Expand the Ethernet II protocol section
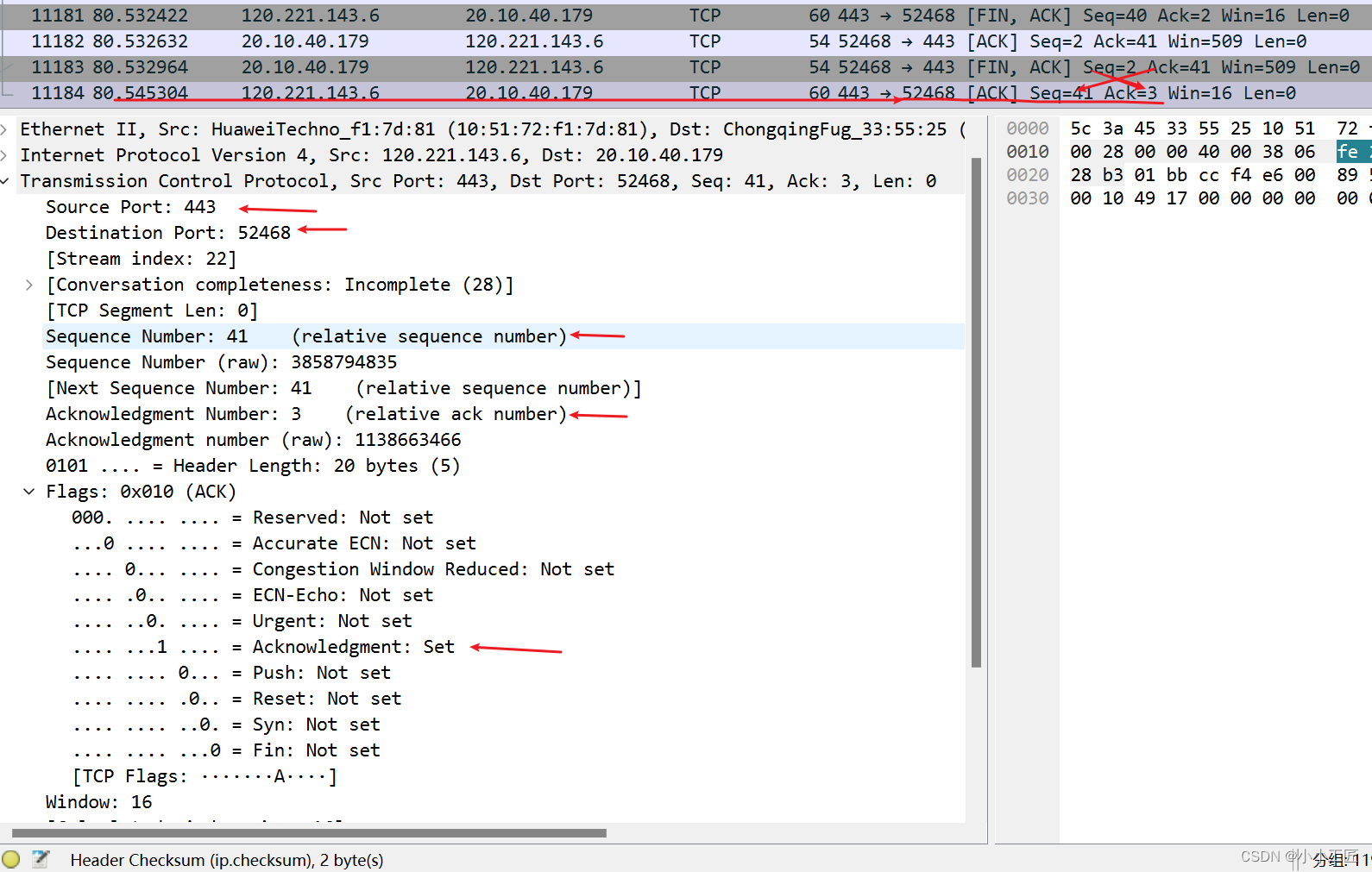The height and width of the screenshot is (872, 1372). tap(5, 129)
